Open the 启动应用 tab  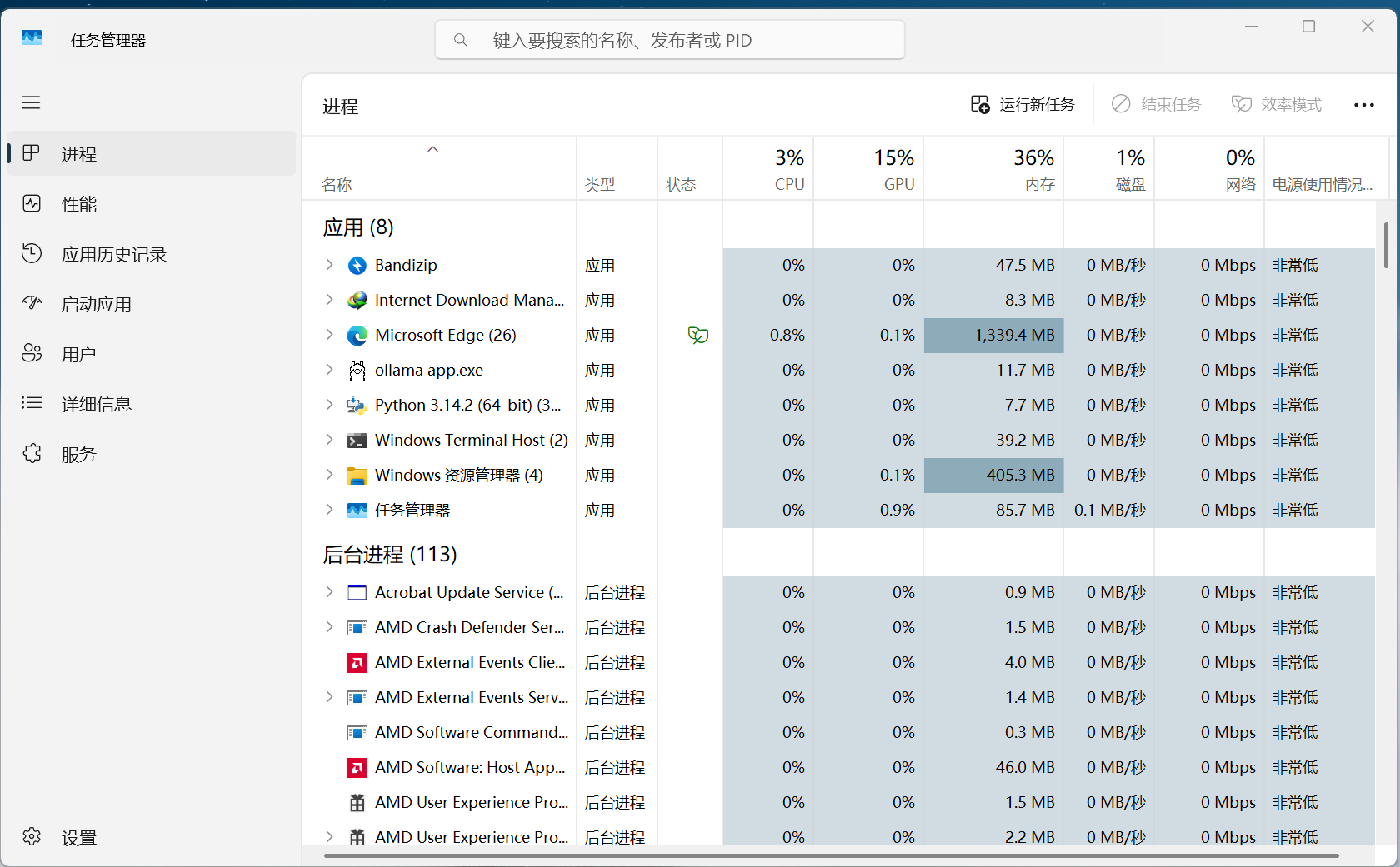tap(151, 304)
